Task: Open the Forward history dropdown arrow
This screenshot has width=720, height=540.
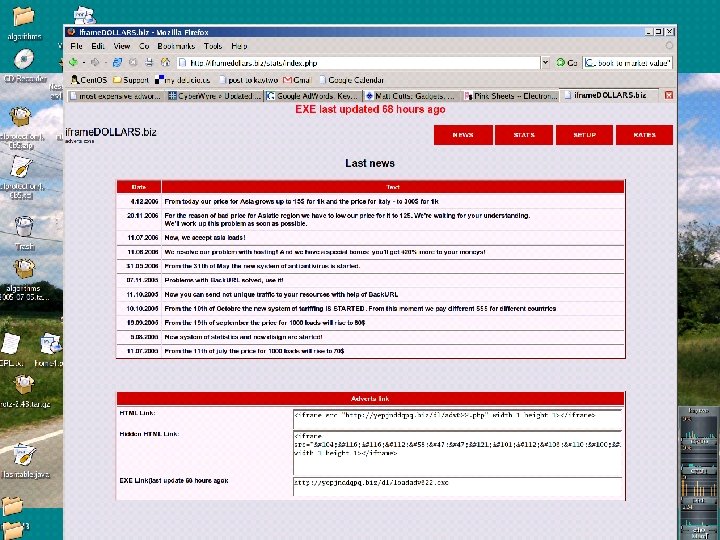Action: (106, 62)
